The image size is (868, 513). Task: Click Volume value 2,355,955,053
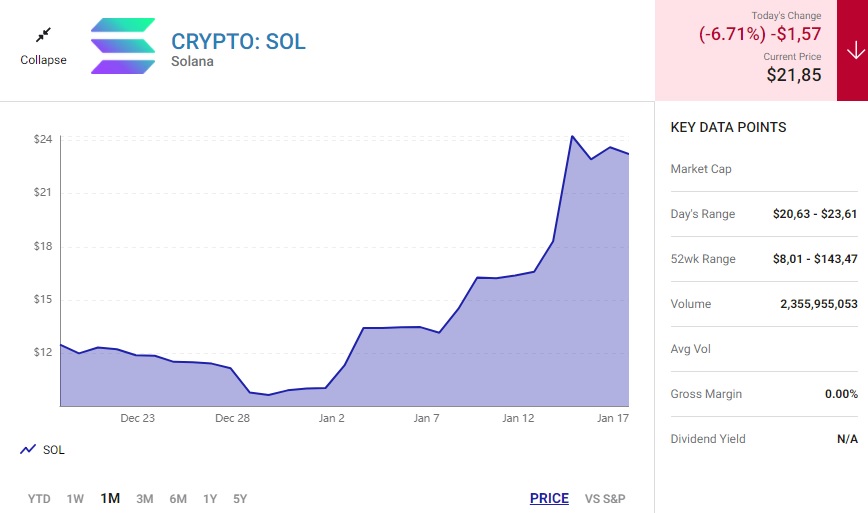click(x=819, y=304)
